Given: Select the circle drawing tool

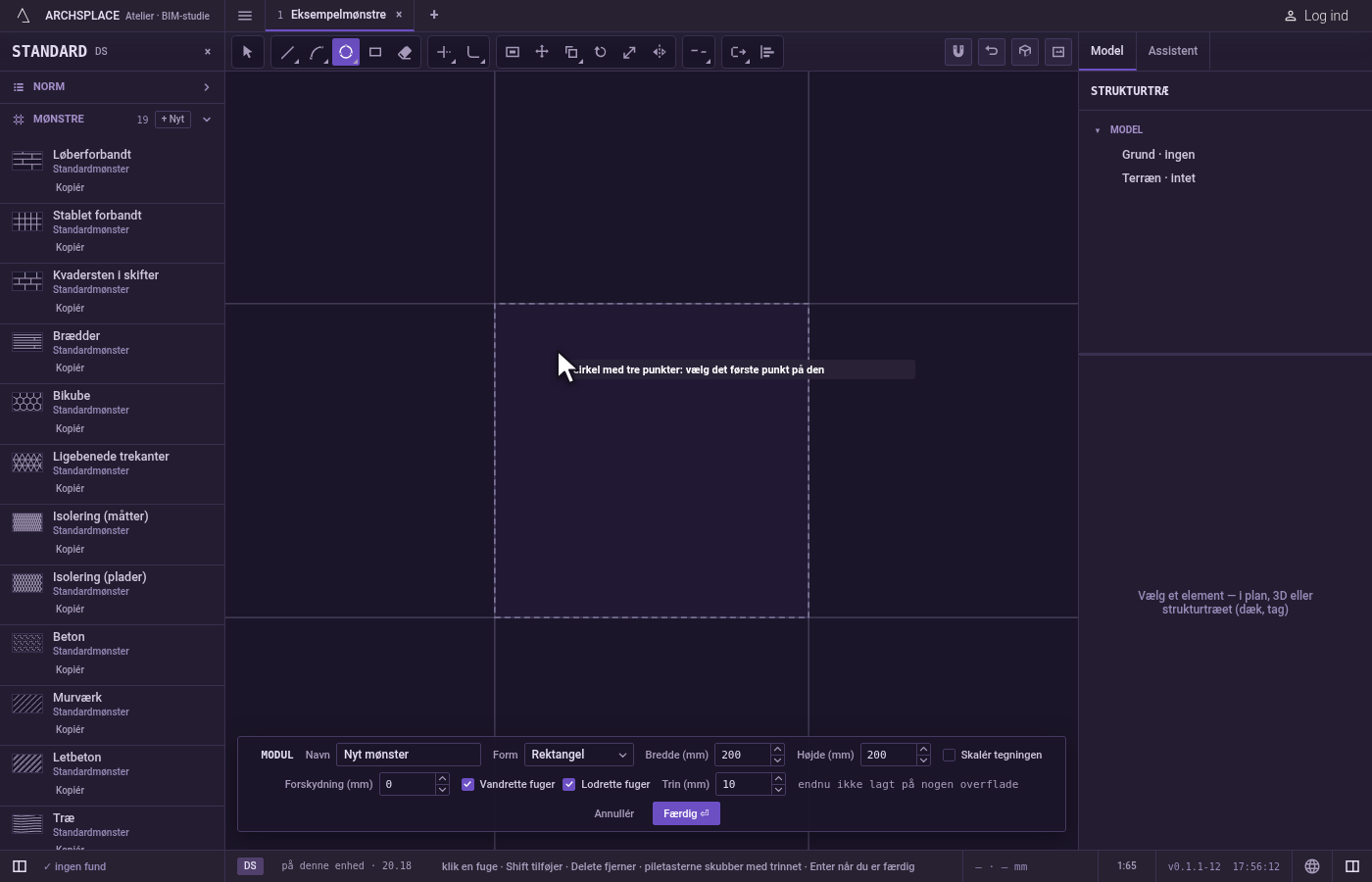Looking at the screenshot, I should tap(346, 52).
